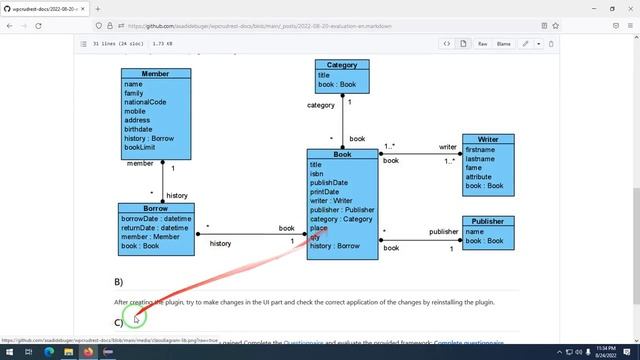Viewport: 640px width, 360px height.
Task: Click the tracking protection shield icon
Action: (99, 26)
